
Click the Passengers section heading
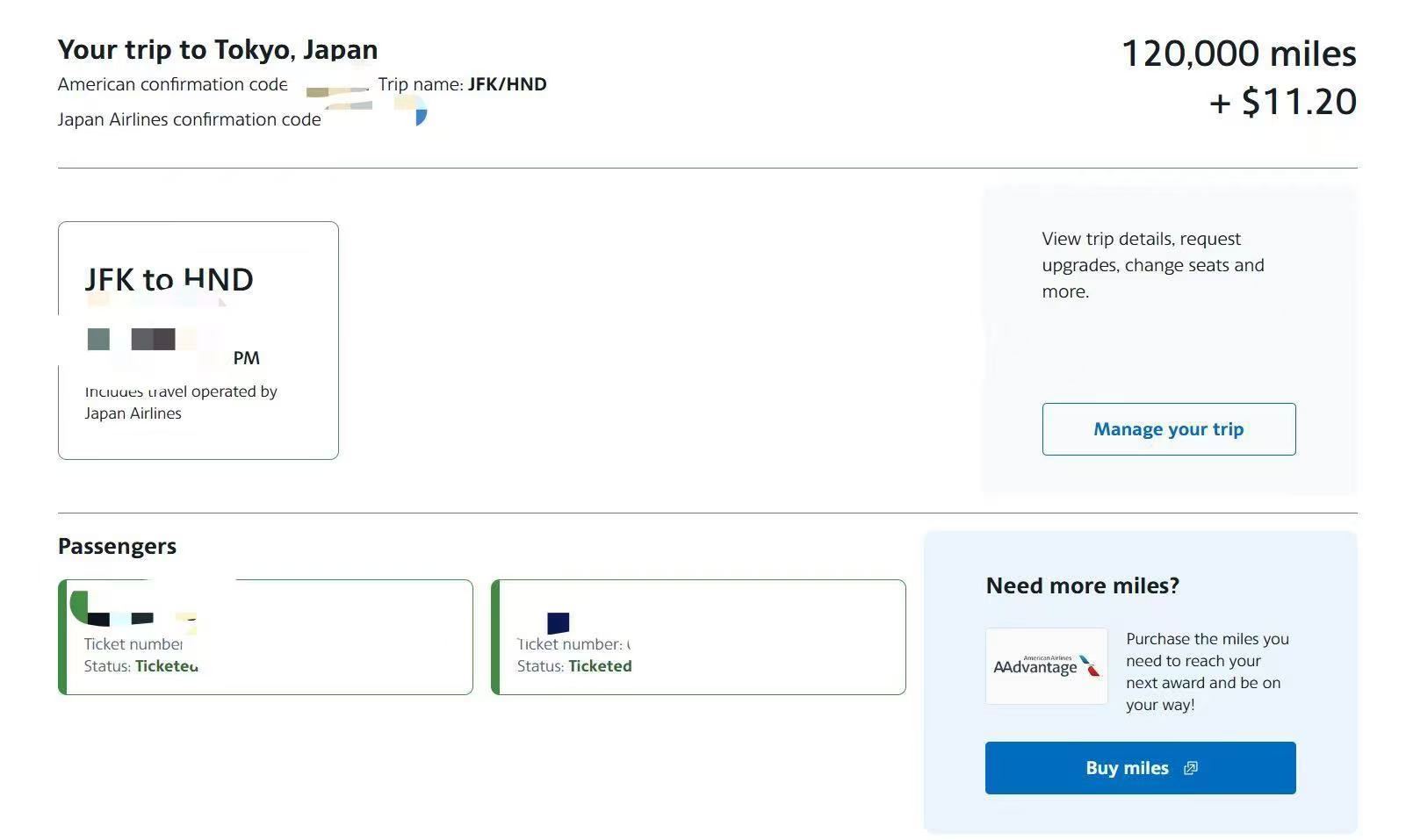pyautogui.click(x=117, y=546)
